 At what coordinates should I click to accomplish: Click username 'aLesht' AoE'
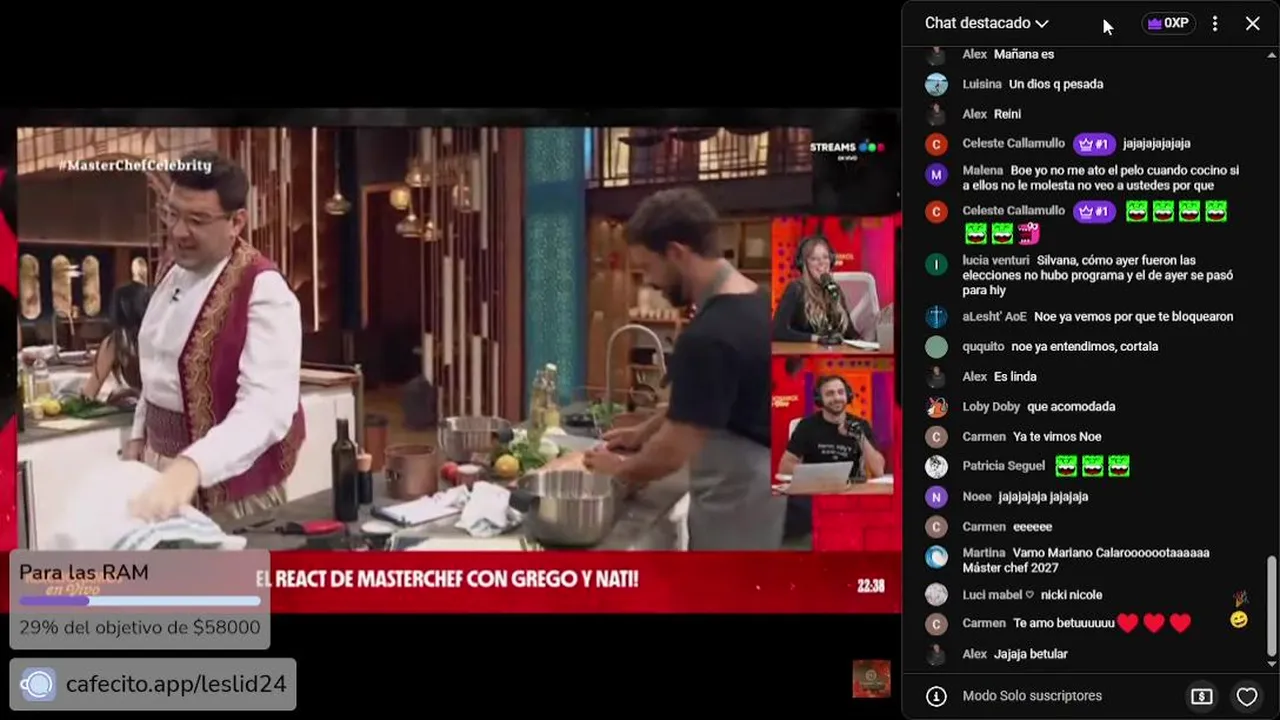click(x=994, y=316)
